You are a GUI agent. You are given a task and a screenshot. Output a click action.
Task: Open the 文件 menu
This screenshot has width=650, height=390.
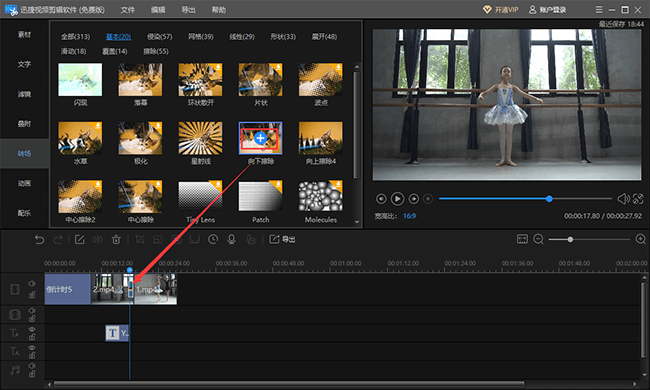[x=128, y=10]
